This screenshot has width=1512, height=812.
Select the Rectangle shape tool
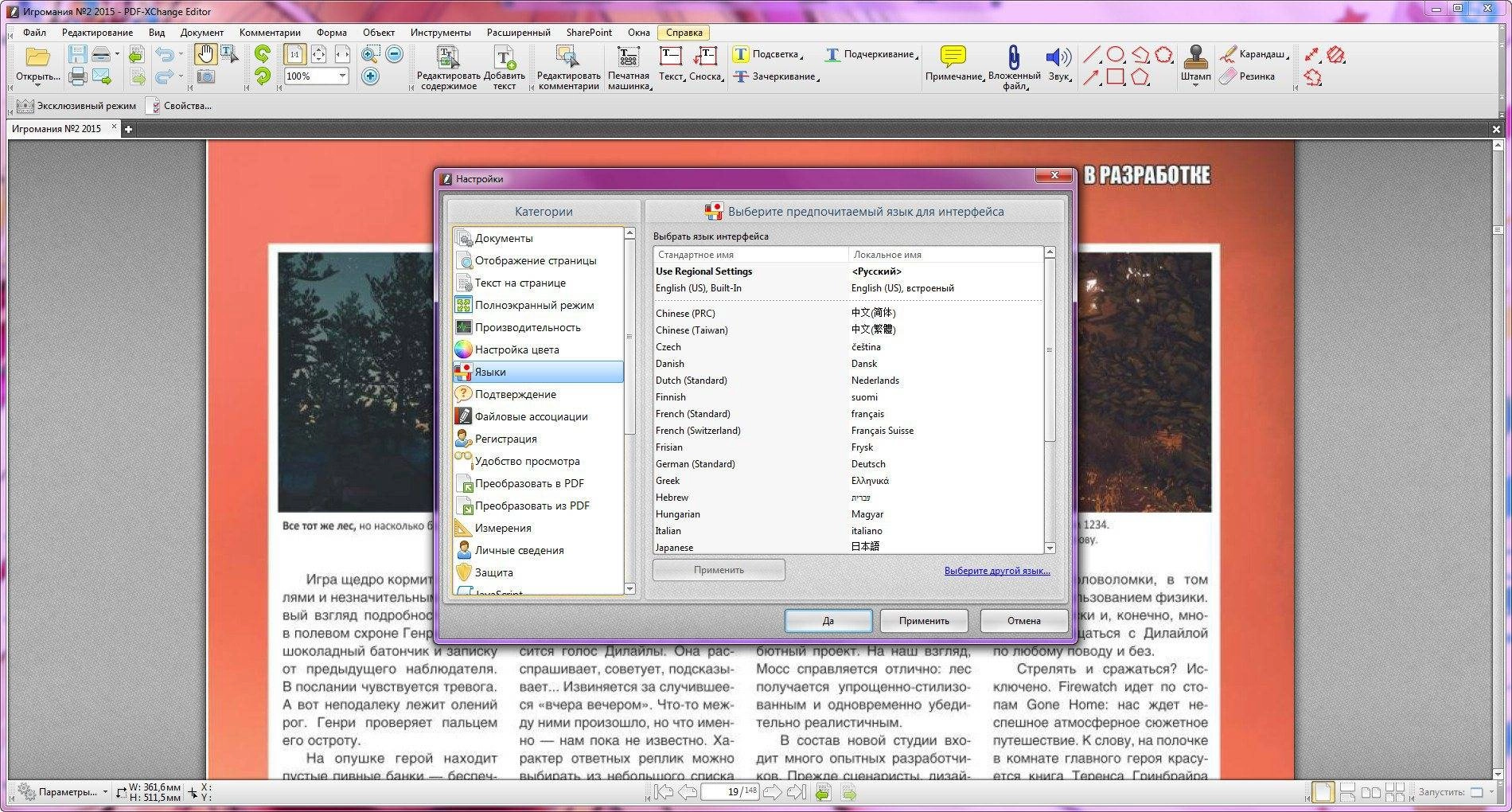(x=1116, y=76)
